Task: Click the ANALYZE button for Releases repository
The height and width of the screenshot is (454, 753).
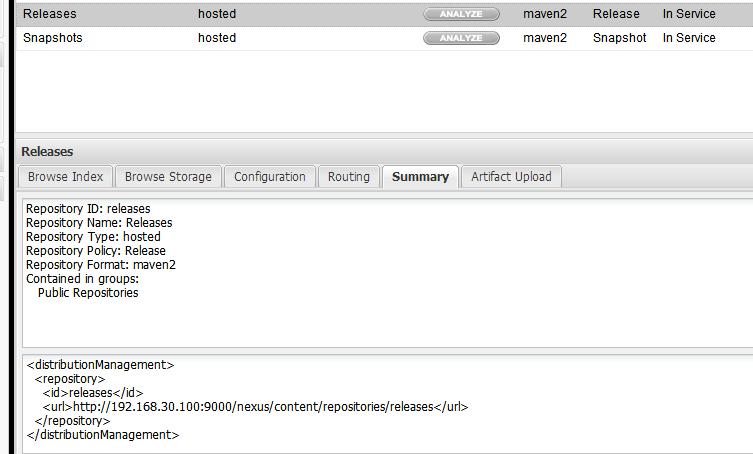Action: pyautogui.click(x=461, y=14)
